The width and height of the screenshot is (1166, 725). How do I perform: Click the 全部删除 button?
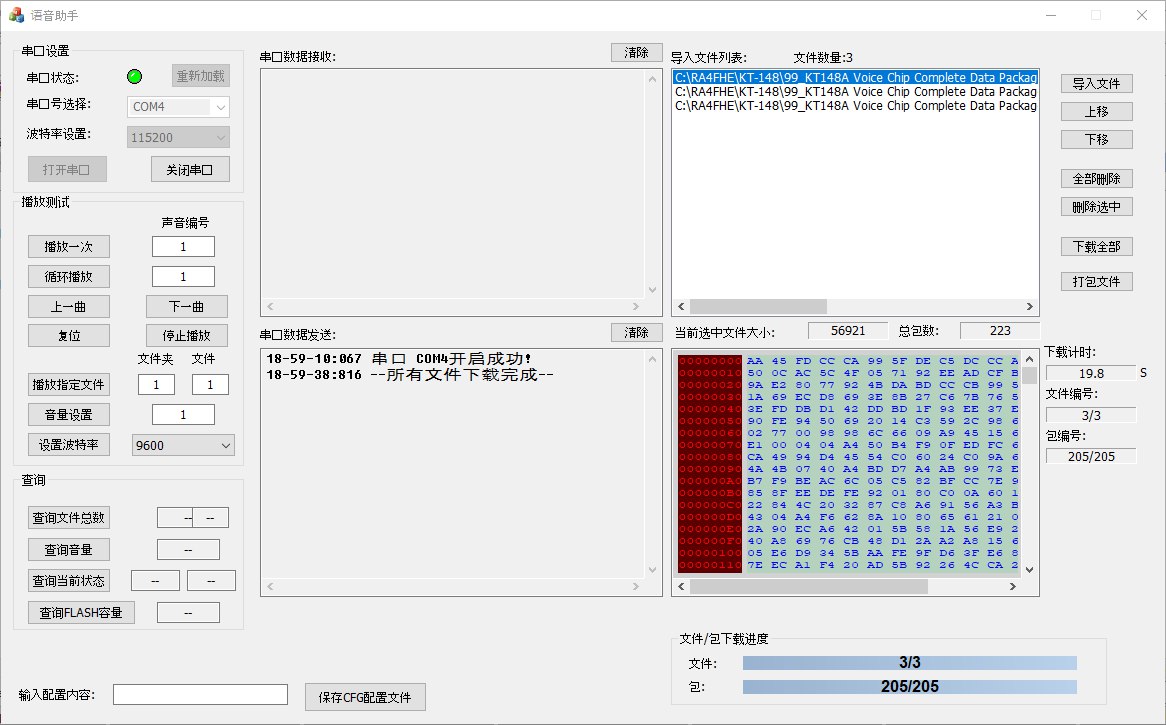point(1097,178)
